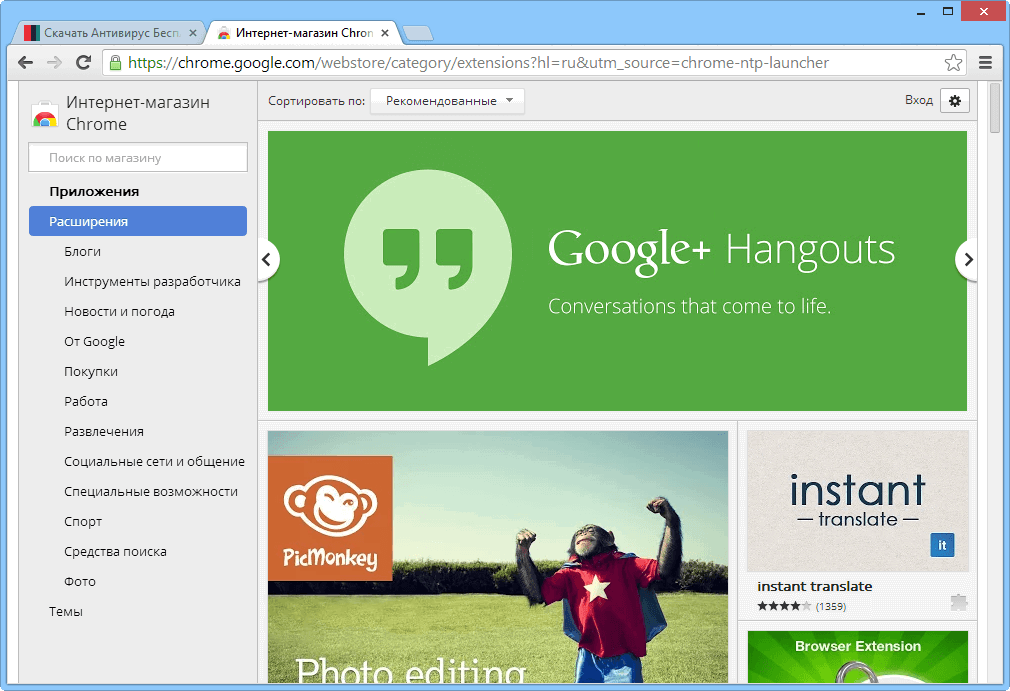This screenshot has width=1010, height=691.
Task: Go back to the previous page
Action: [x=25, y=62]
